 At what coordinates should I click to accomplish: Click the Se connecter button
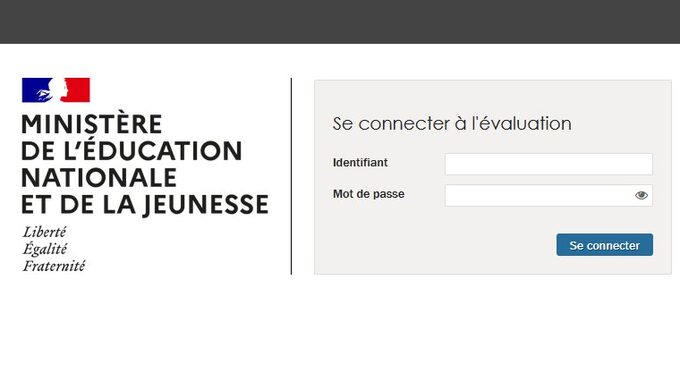click(605, 245)
